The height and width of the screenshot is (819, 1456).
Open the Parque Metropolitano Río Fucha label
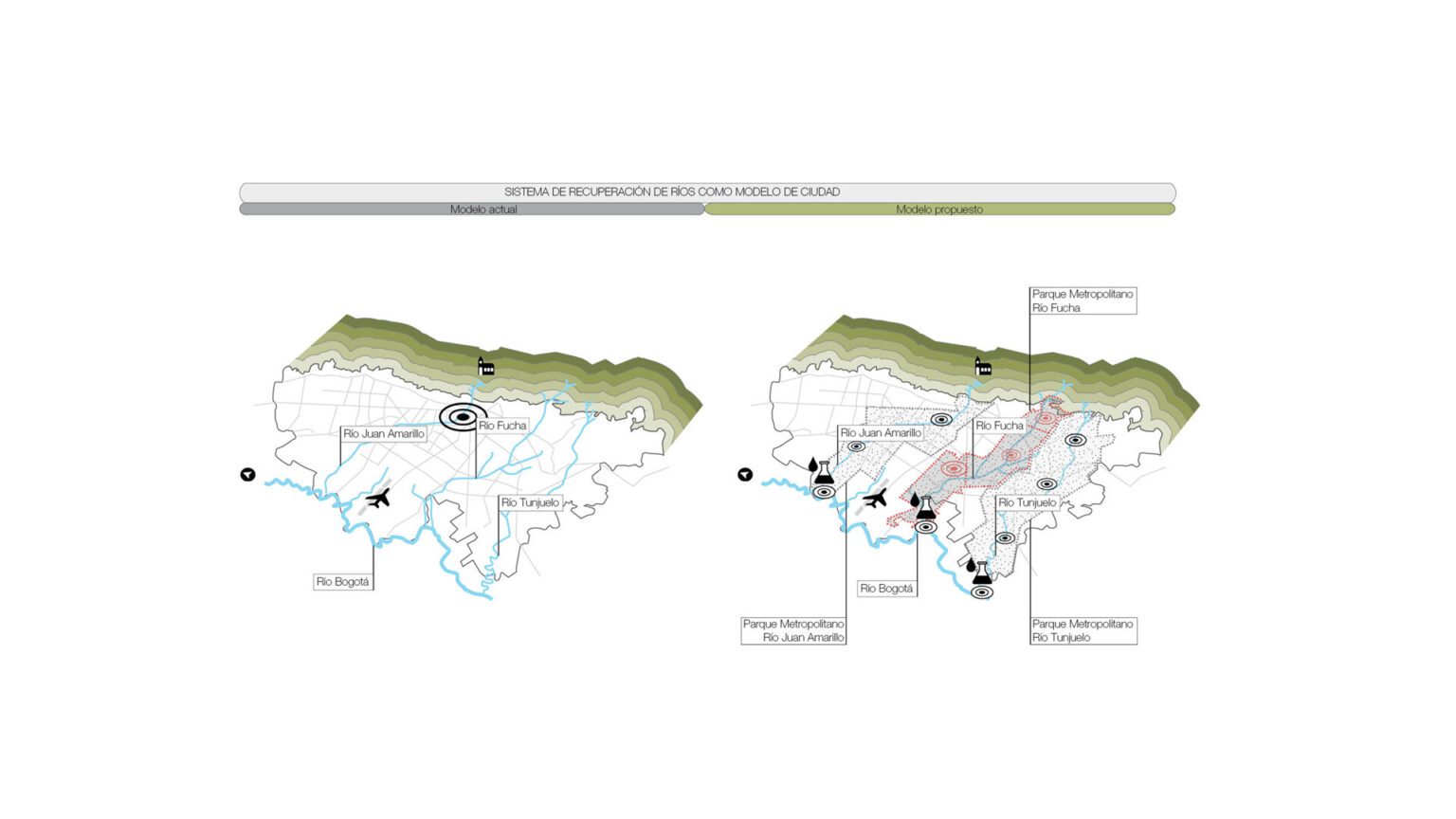tap(1083, 301)
